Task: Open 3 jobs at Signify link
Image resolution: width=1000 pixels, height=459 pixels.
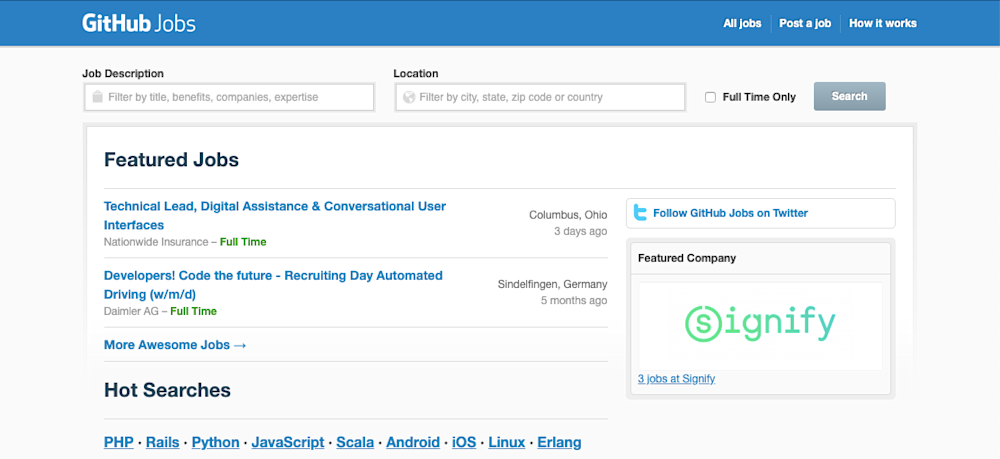Action: [x=676, y=379]
